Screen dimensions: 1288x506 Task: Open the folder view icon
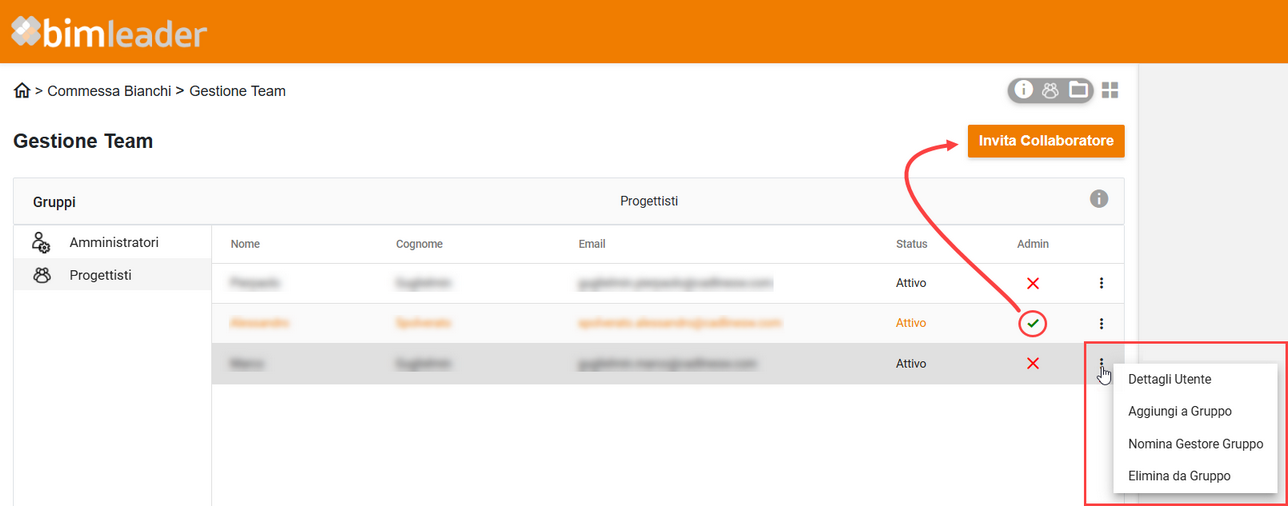coord(1078,90)
